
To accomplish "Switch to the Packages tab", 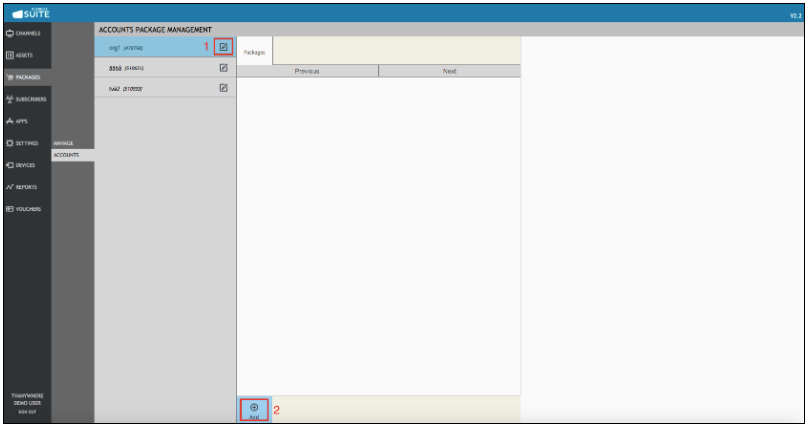I will click(x=254, y=52).
